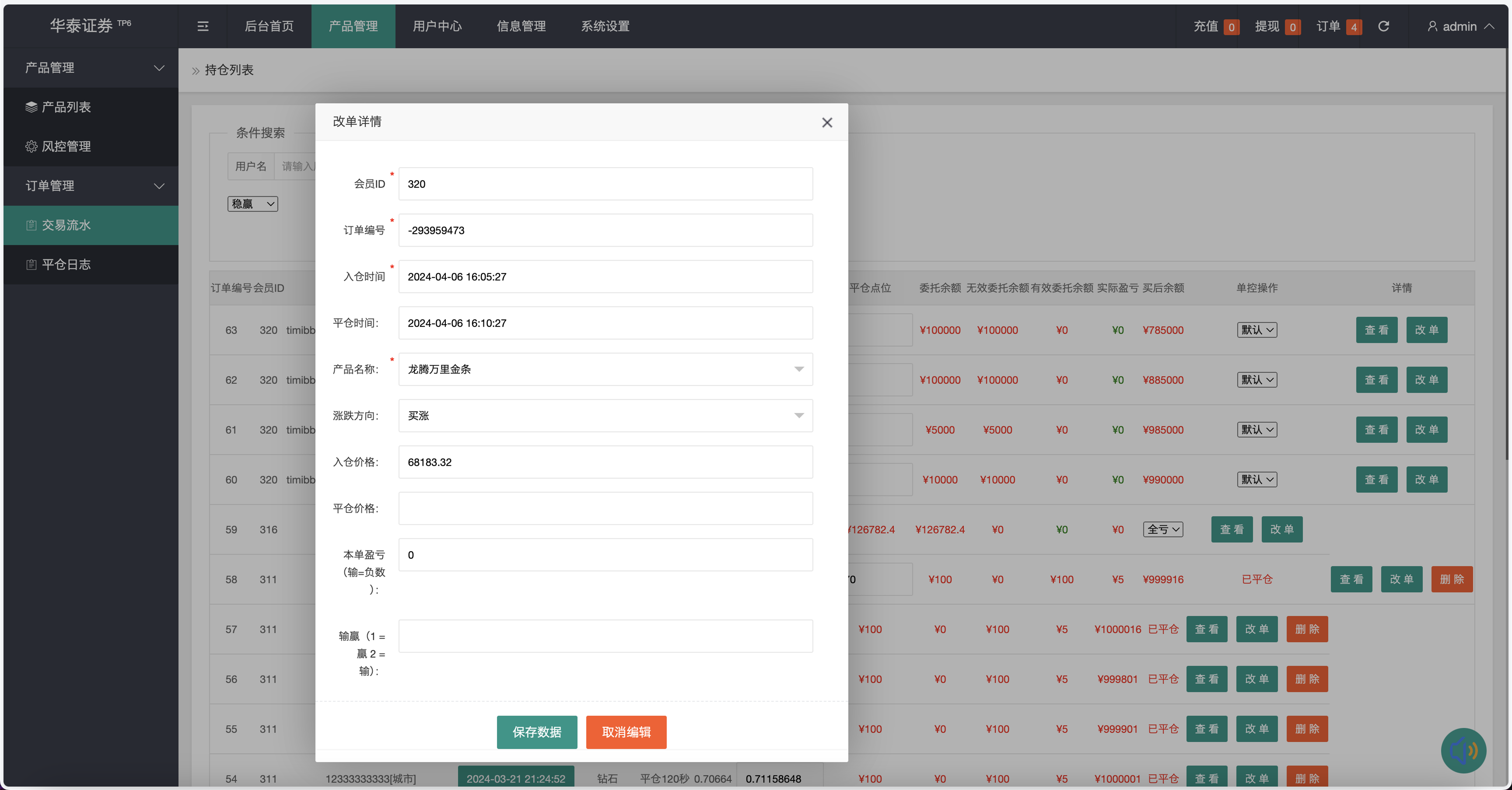1512x790 pixels.
Task: Open the 稳赢 select in search panel
Action: click(252, 204)
